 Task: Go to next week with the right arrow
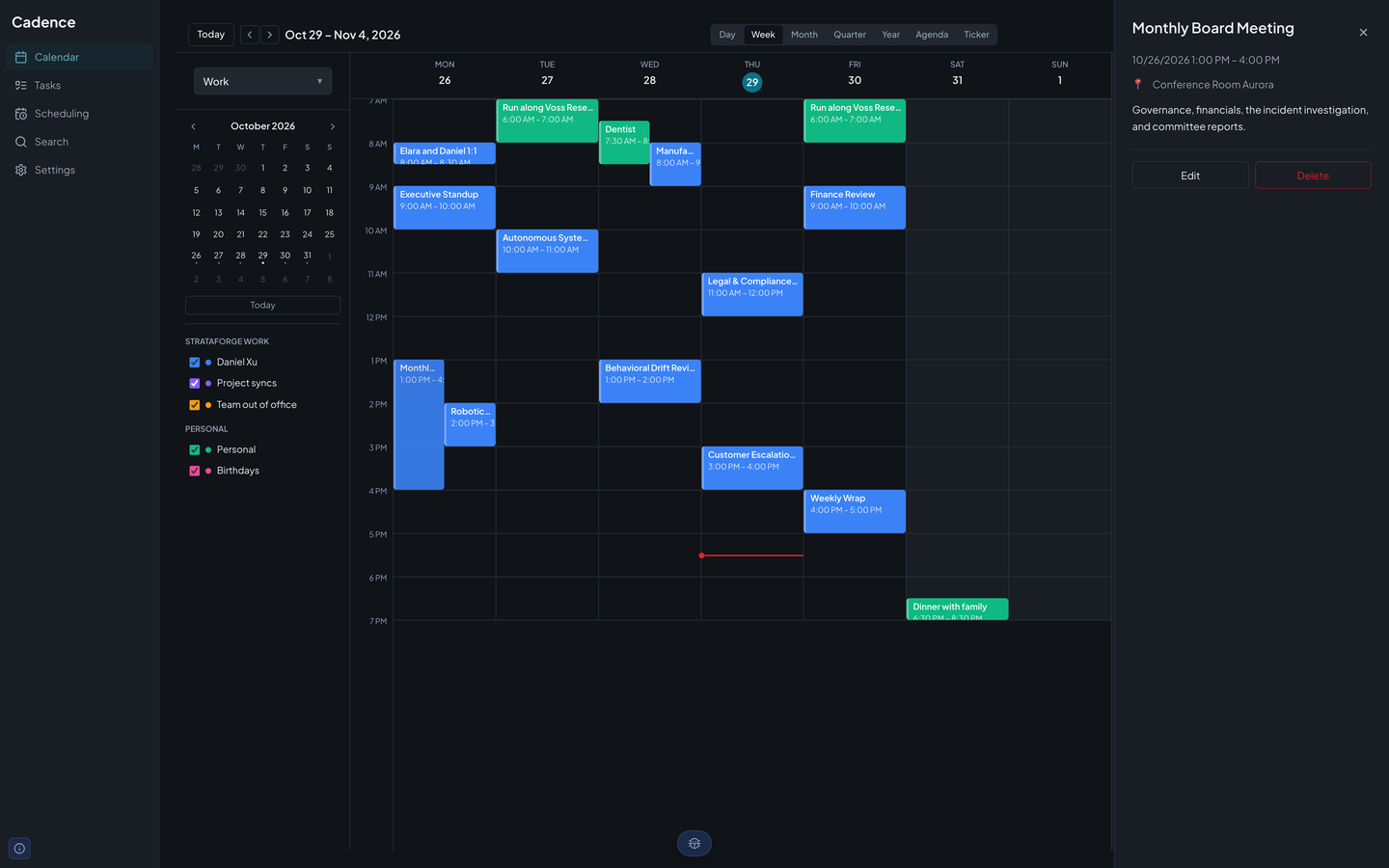point(270,35)
